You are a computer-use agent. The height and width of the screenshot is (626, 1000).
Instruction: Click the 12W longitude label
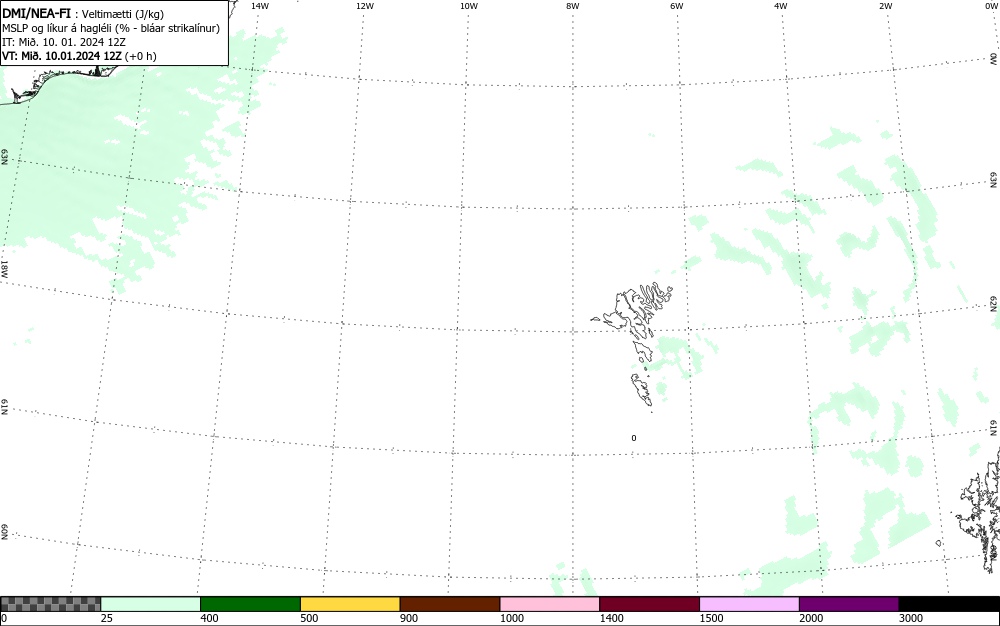point(364,6)
